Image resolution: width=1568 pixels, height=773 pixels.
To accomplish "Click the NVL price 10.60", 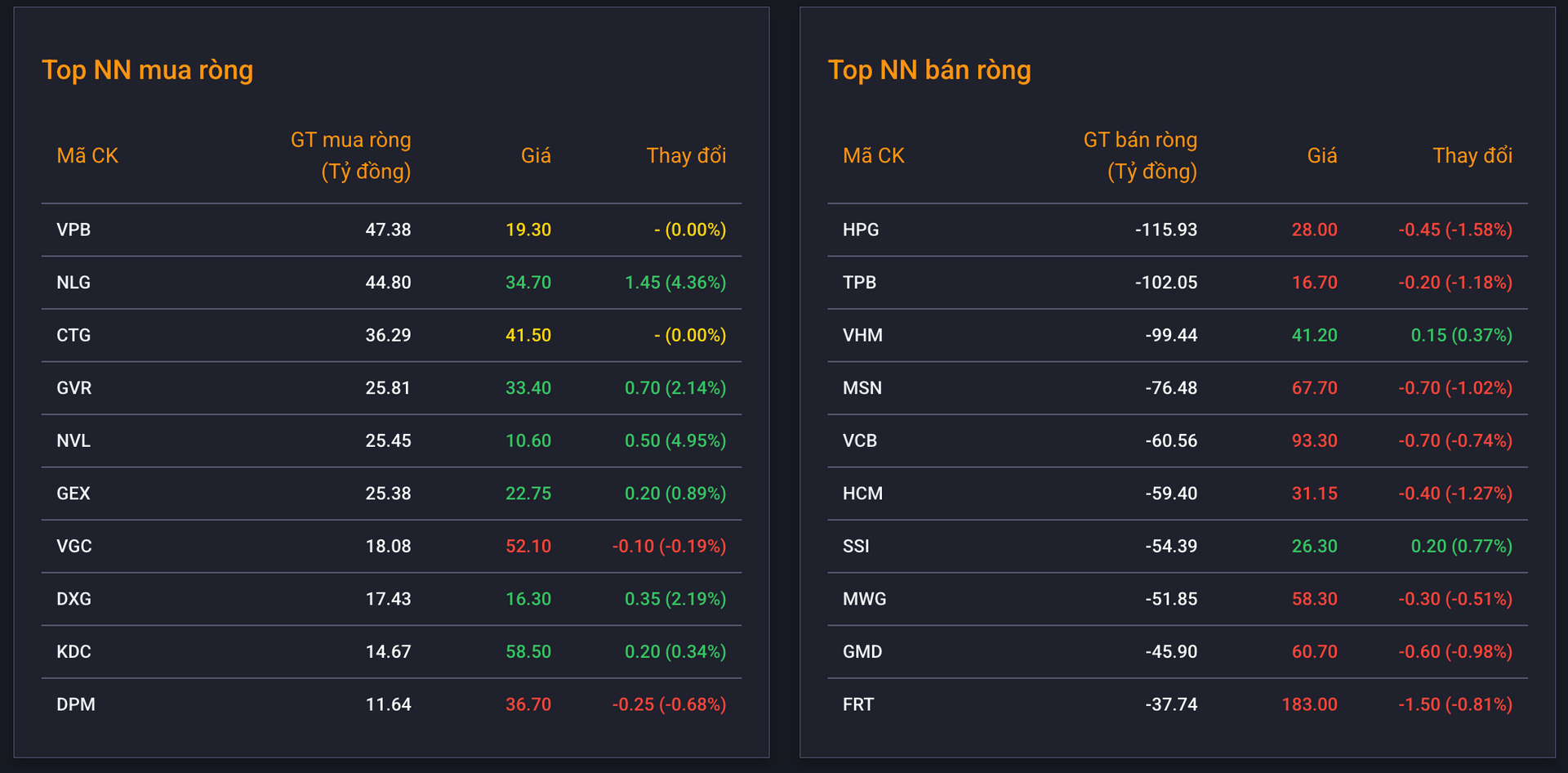I will tap(528, 440).
